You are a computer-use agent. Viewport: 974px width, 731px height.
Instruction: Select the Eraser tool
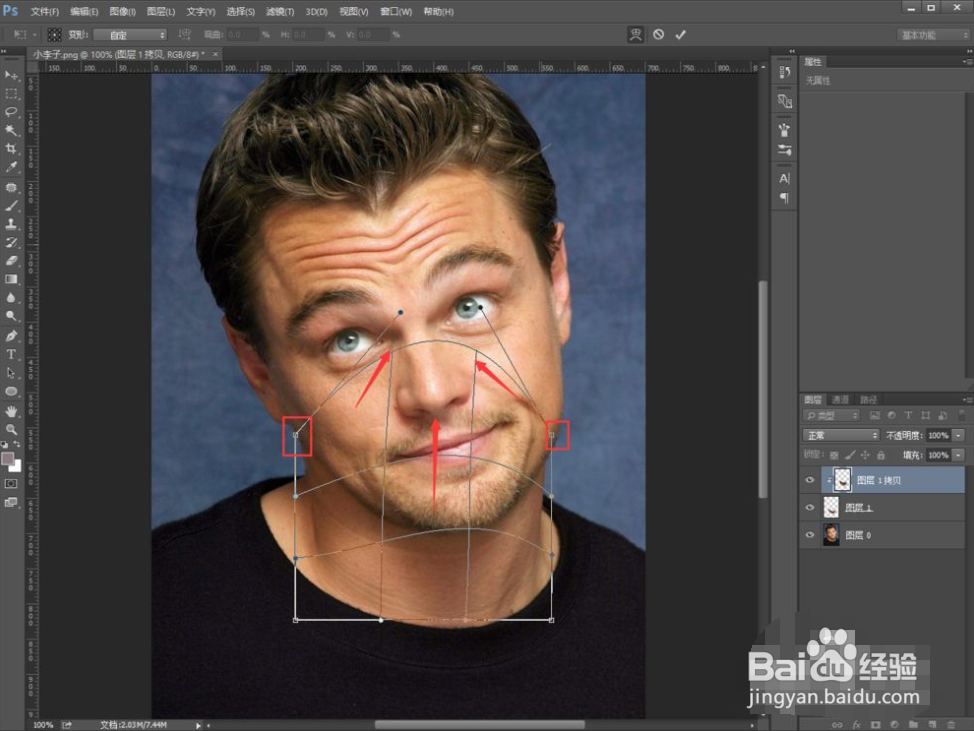coord(11,261)
